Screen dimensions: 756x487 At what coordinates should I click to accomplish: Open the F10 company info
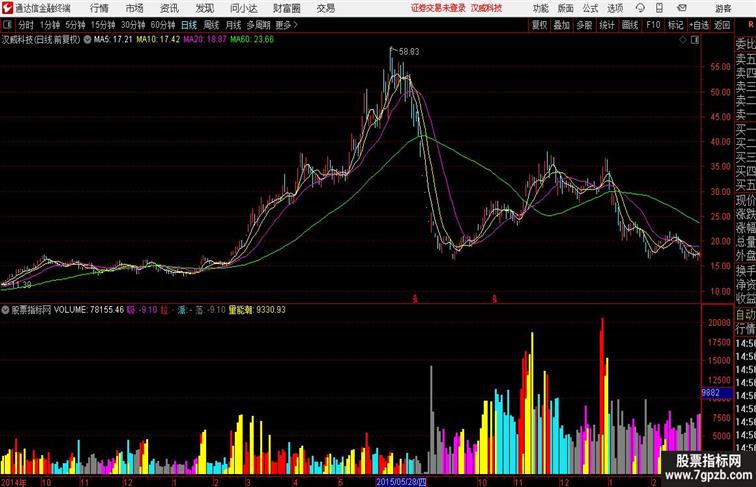tap(653, 25)
